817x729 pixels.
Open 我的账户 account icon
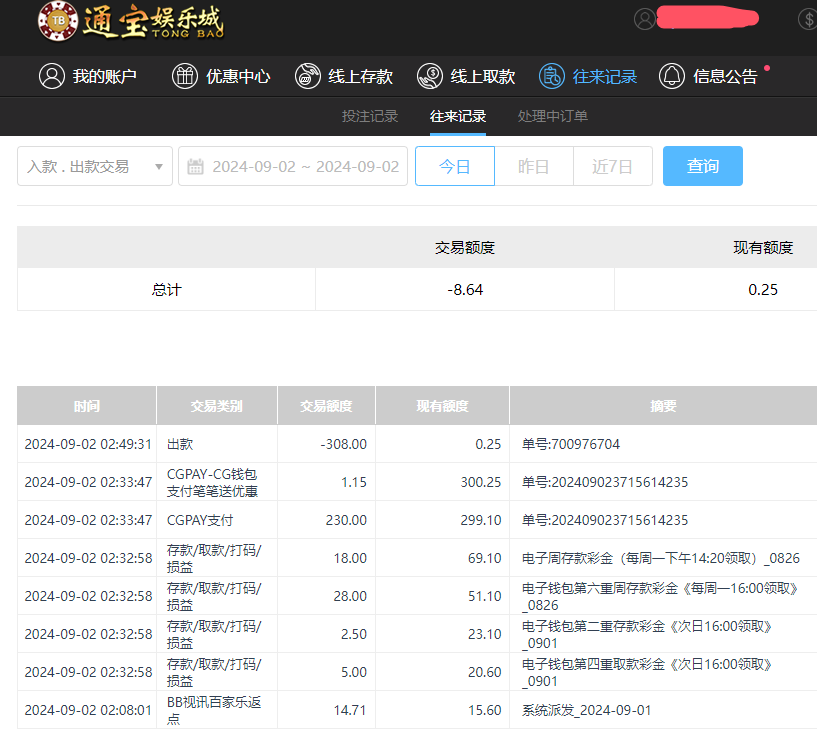[x=52, y=76]
